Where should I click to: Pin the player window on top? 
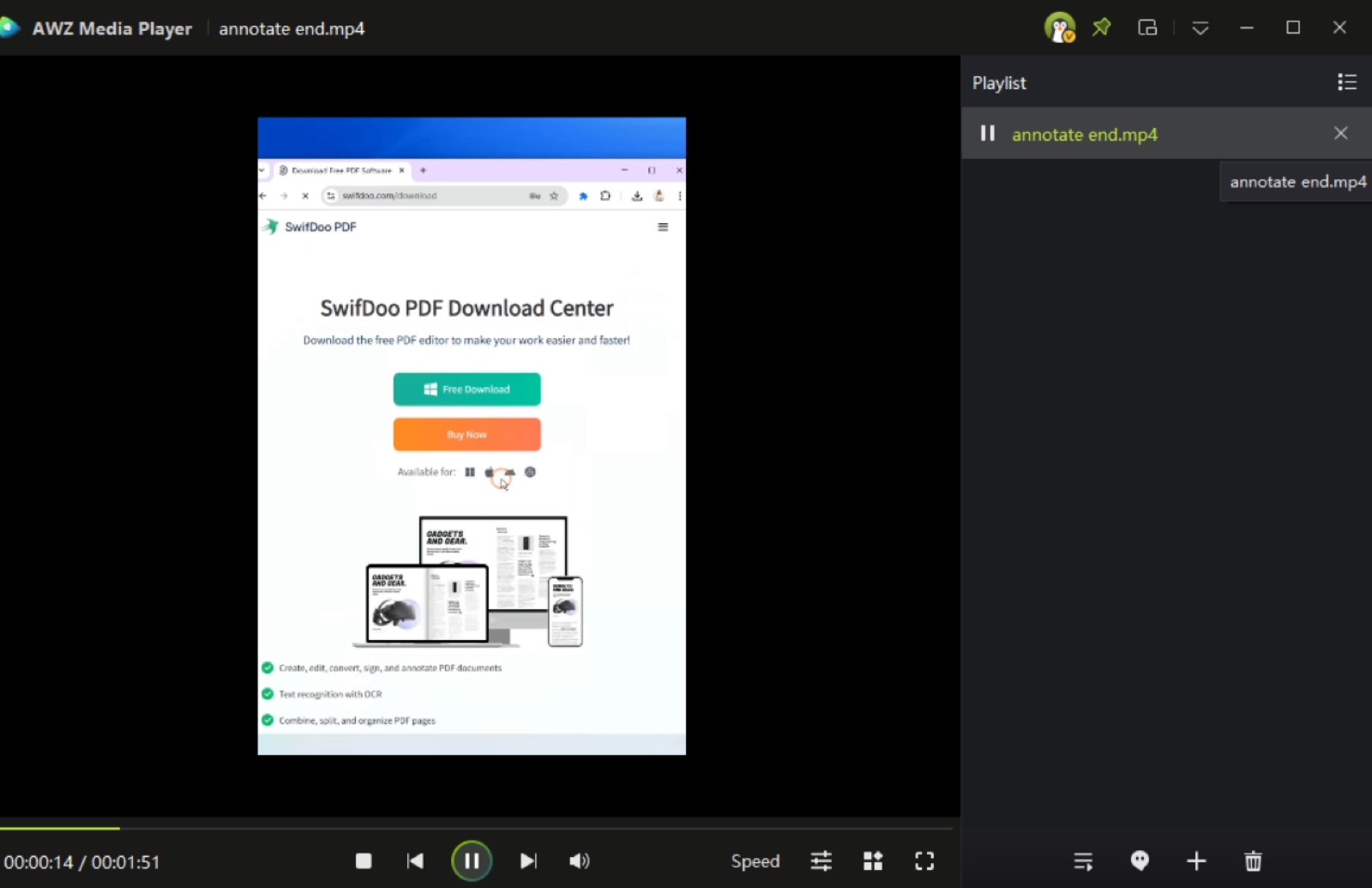pyautogui.click(x=1102, y=27)
